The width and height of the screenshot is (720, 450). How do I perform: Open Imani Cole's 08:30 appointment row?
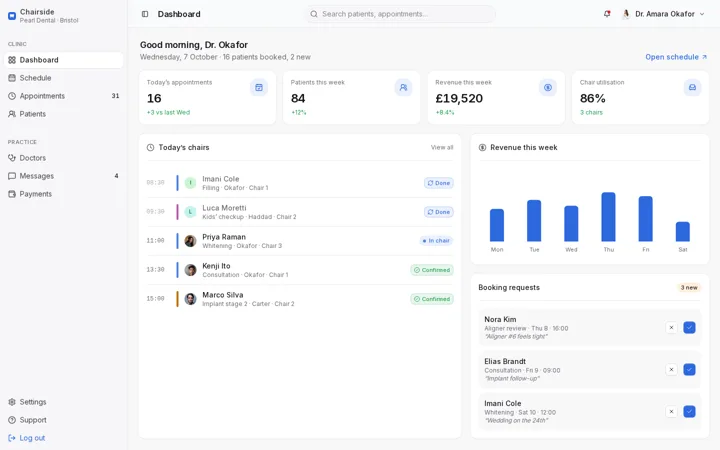[x=300, y=183]
